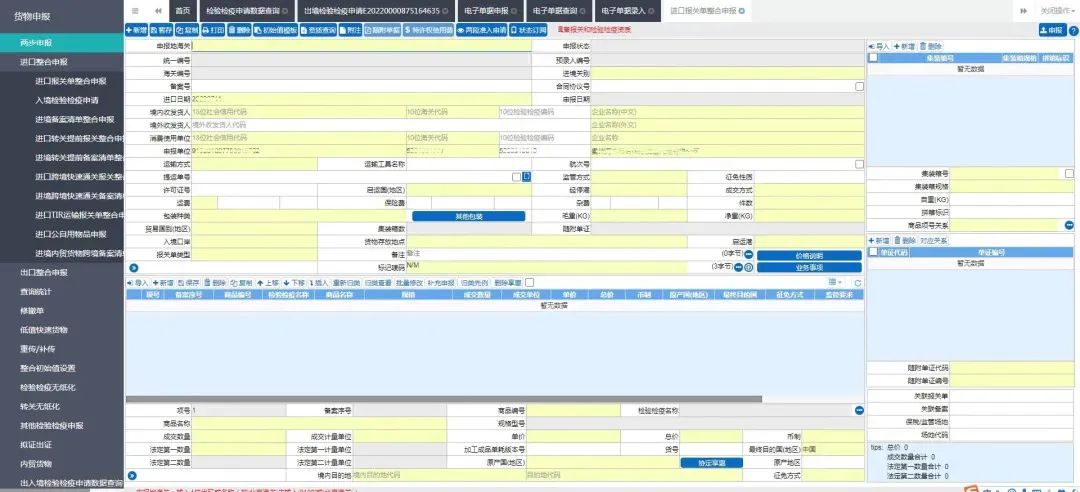Open the 初始值模板 template tool
This screenshot has height=492, width=1080.
coord(276,30)
